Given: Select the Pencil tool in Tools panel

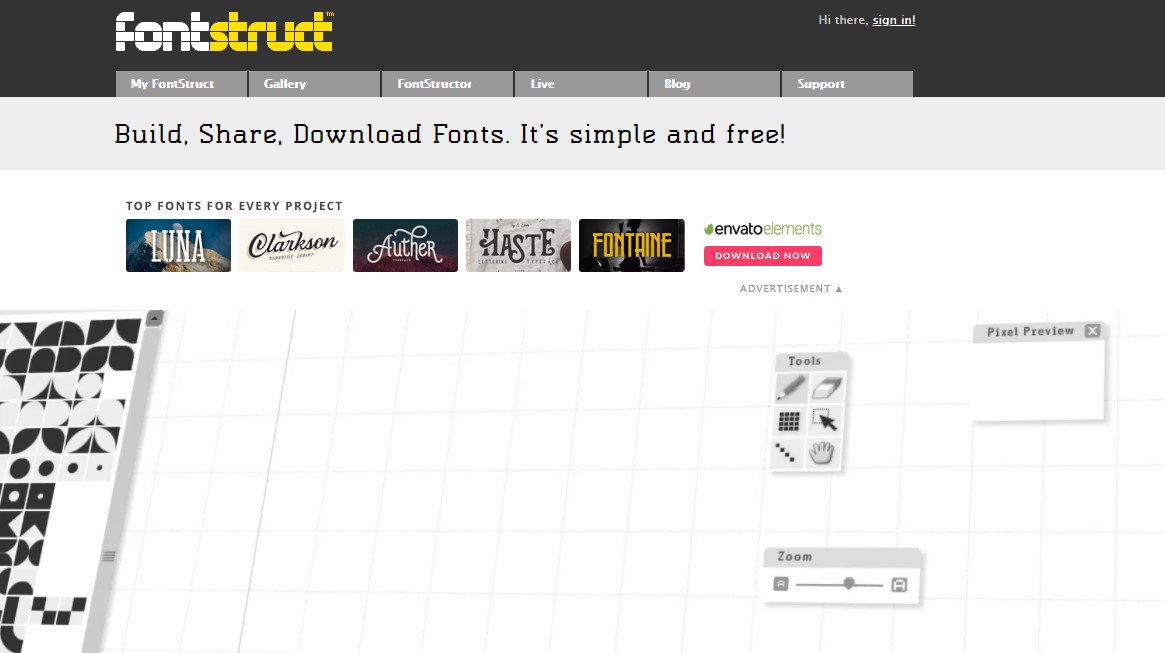Looking at the screenshot, I should pos(791,388).
